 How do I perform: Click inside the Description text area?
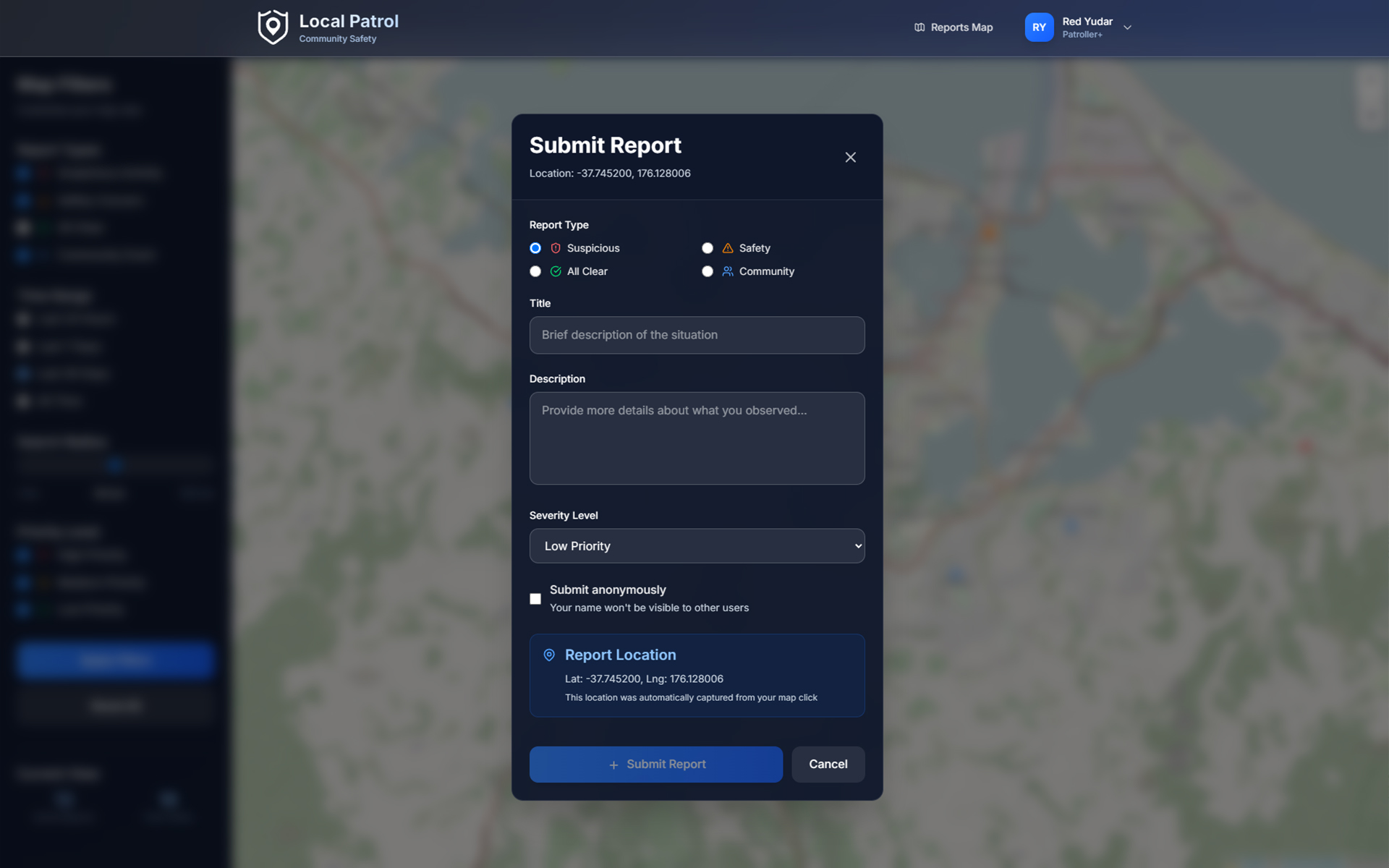697,438
